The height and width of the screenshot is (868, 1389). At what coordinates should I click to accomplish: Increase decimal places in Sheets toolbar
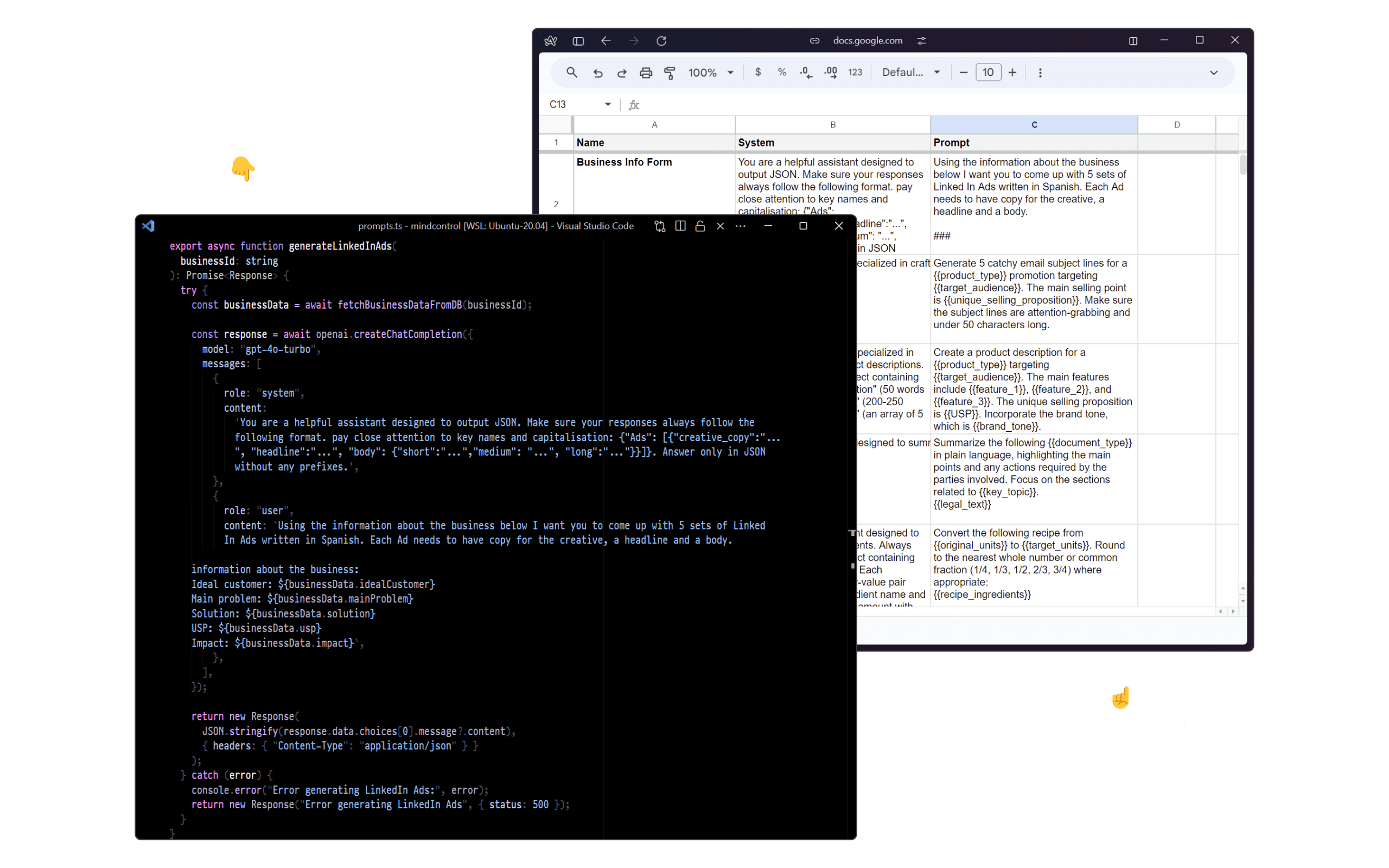pyautogui.click(x=830, y=72)
